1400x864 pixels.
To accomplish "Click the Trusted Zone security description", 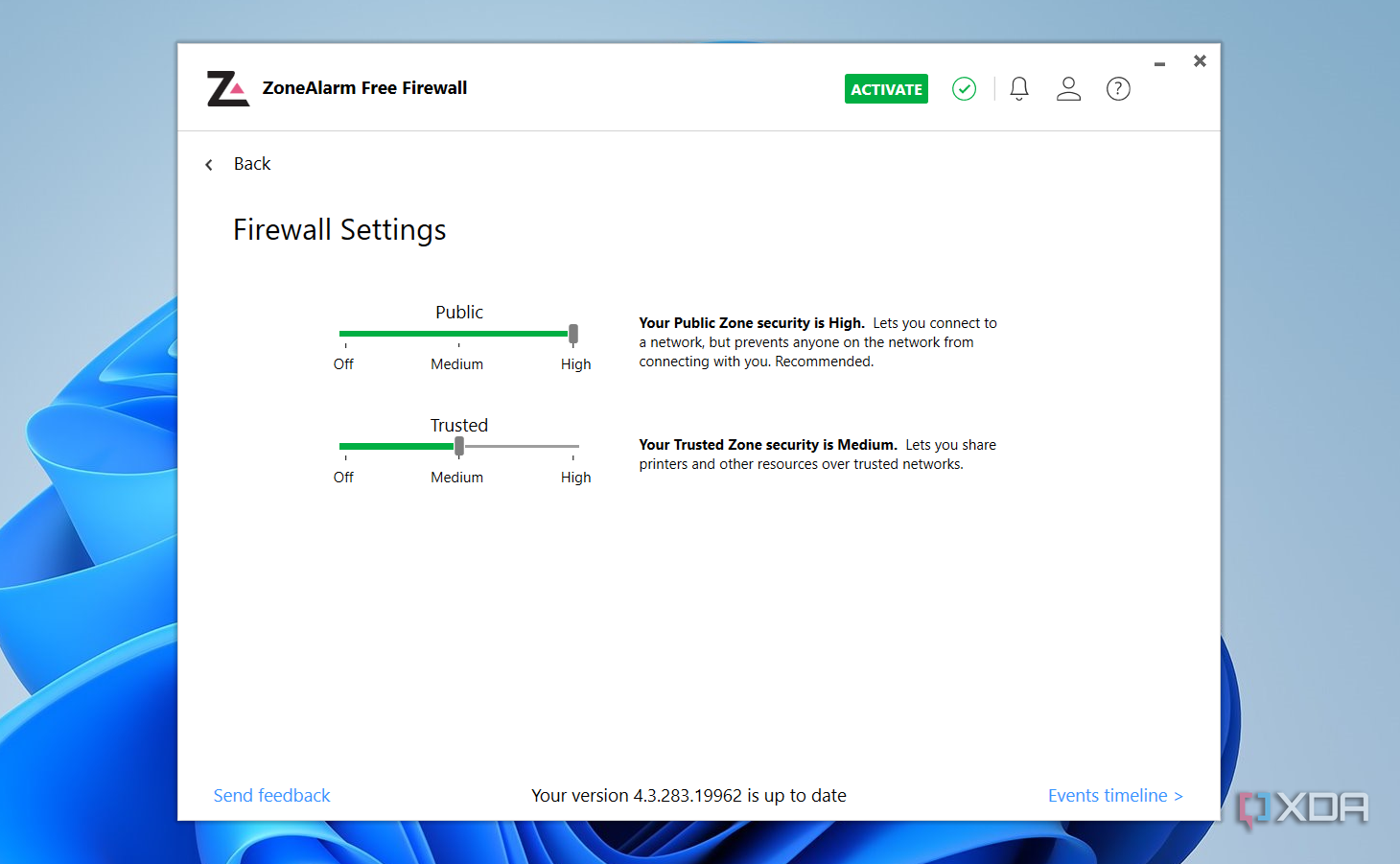I will (818, 455).
